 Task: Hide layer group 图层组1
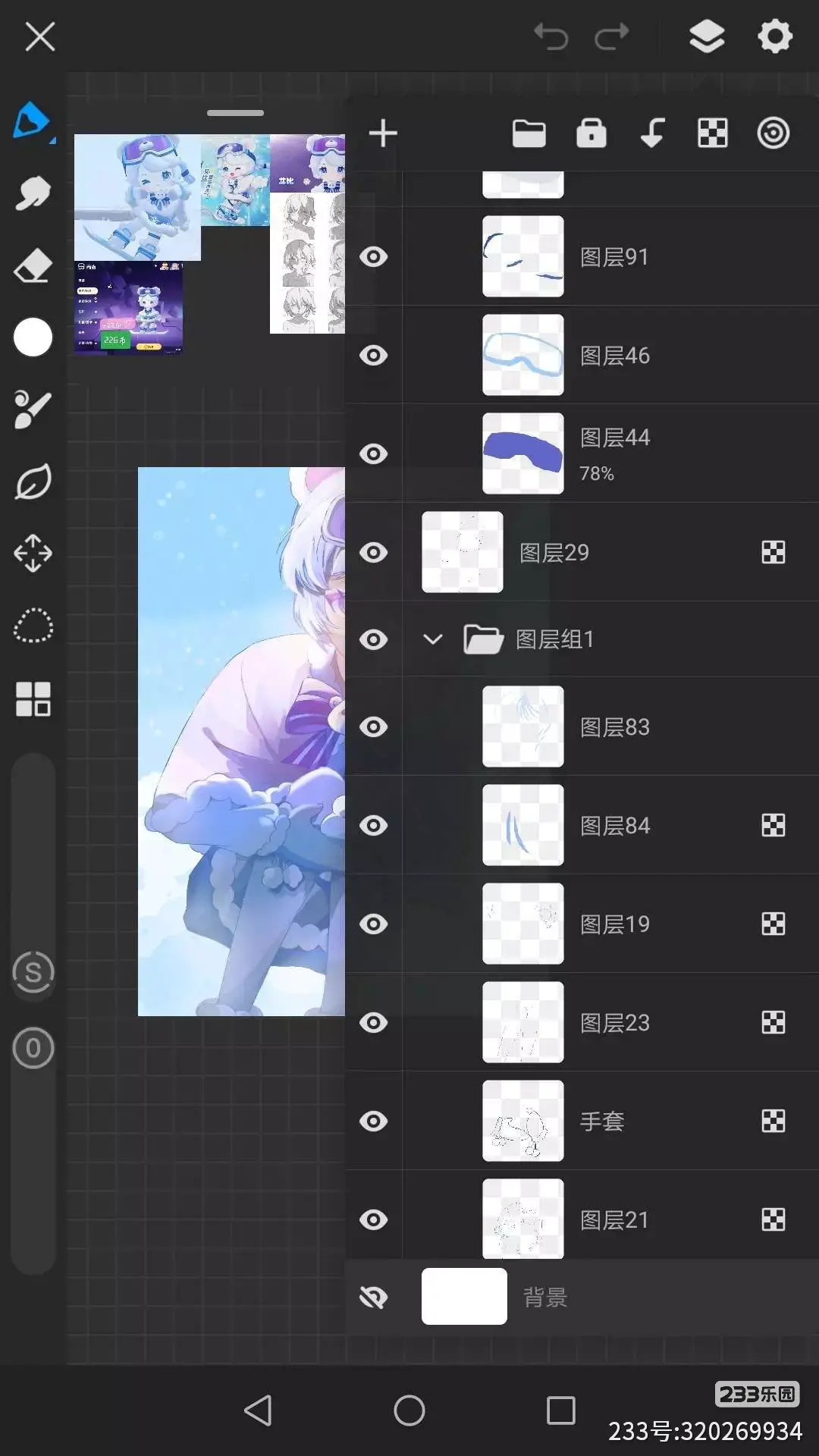pyautogui.click(x=373, y=639)
